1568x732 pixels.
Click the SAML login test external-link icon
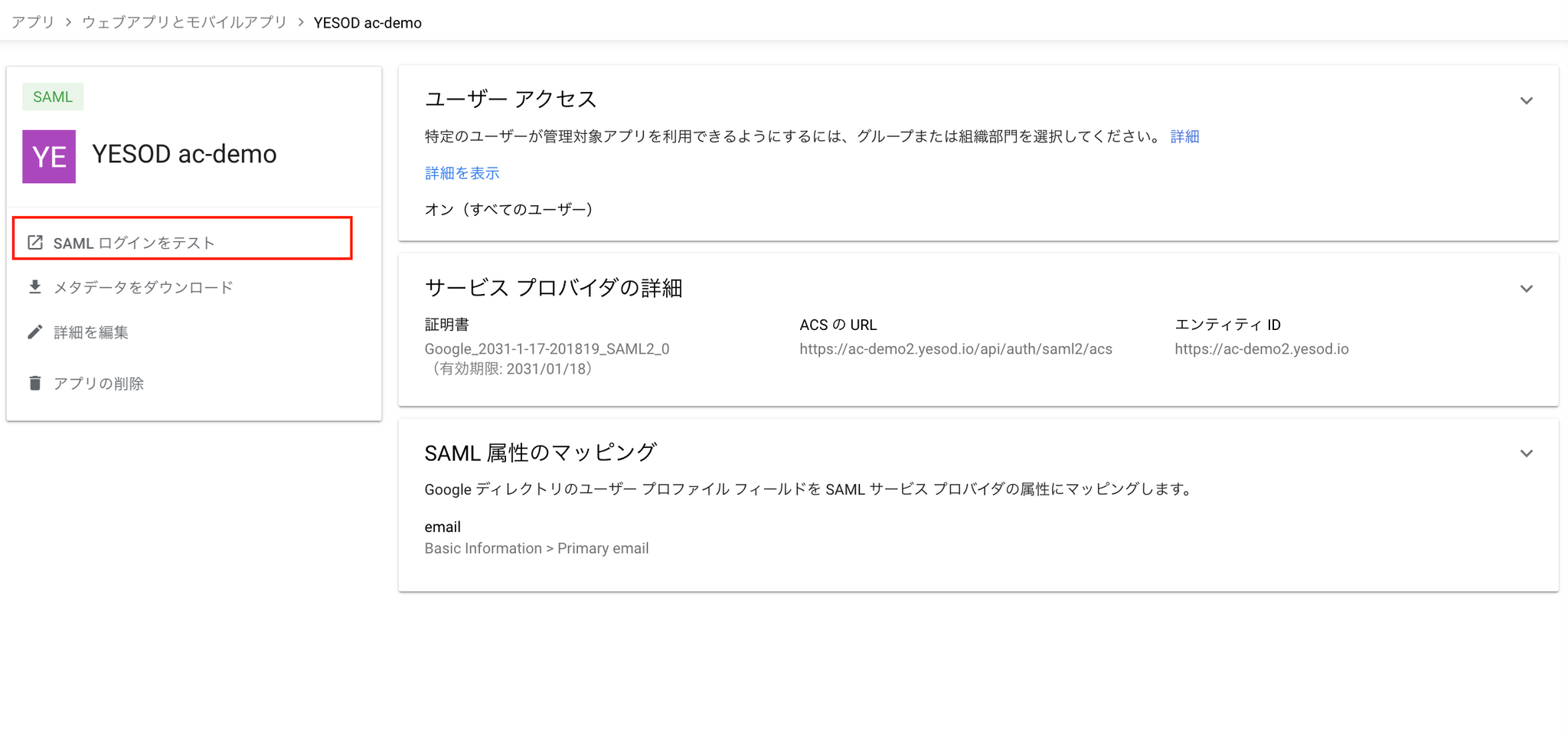point(35,243)
